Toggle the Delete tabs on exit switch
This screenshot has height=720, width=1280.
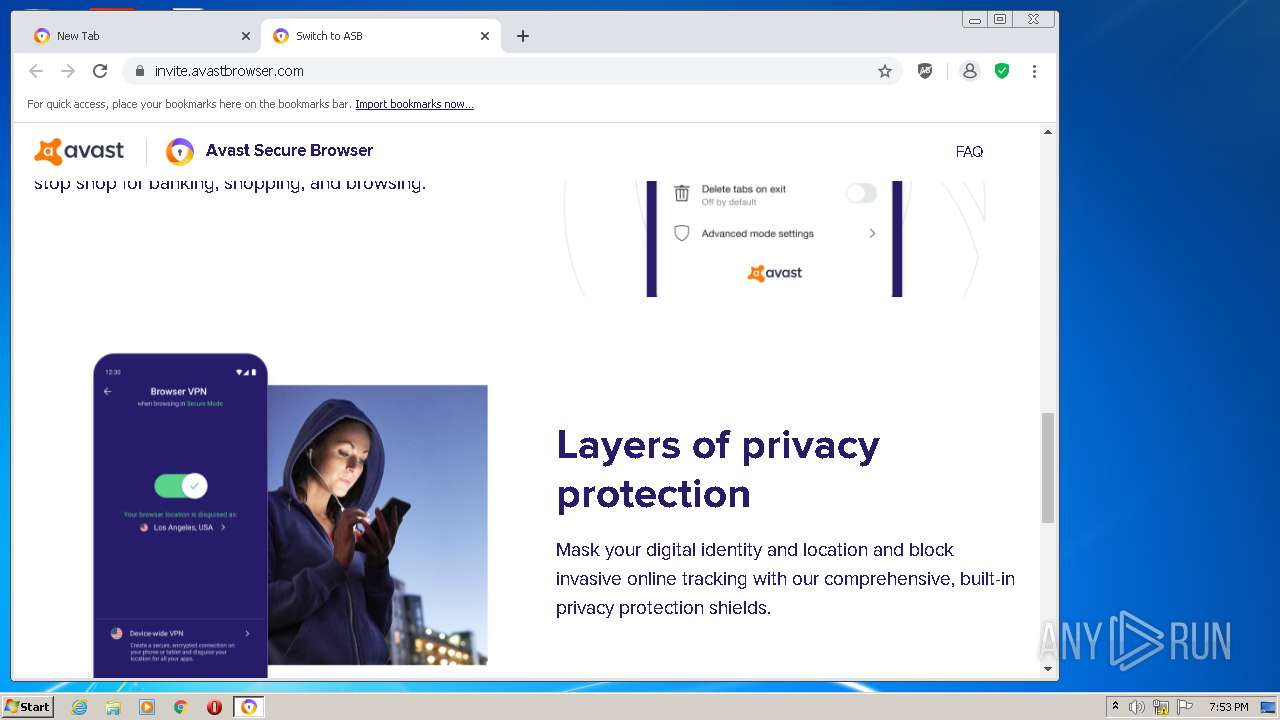click(861, 194)
